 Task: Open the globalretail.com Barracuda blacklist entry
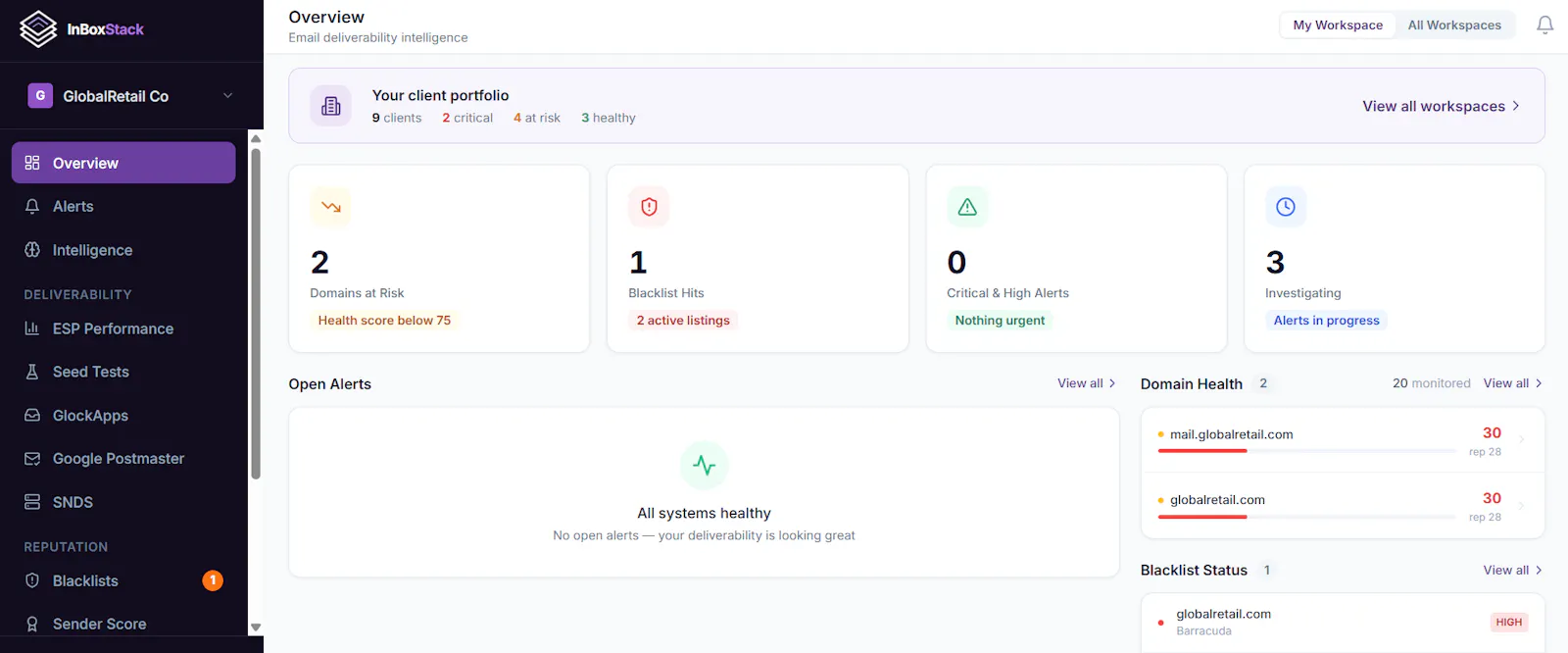coord(1343,622)
